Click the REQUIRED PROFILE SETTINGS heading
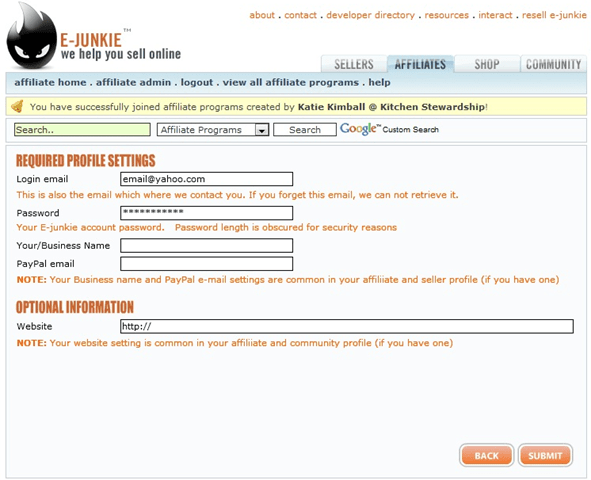Screen dimensions: 591x480 pos(86,161)
